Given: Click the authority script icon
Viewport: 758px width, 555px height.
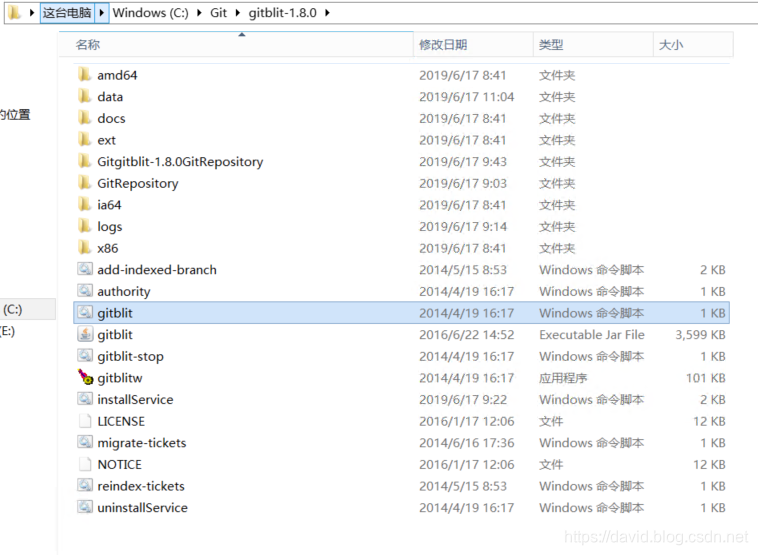Looking at the screenshot, I should [85, 291].
